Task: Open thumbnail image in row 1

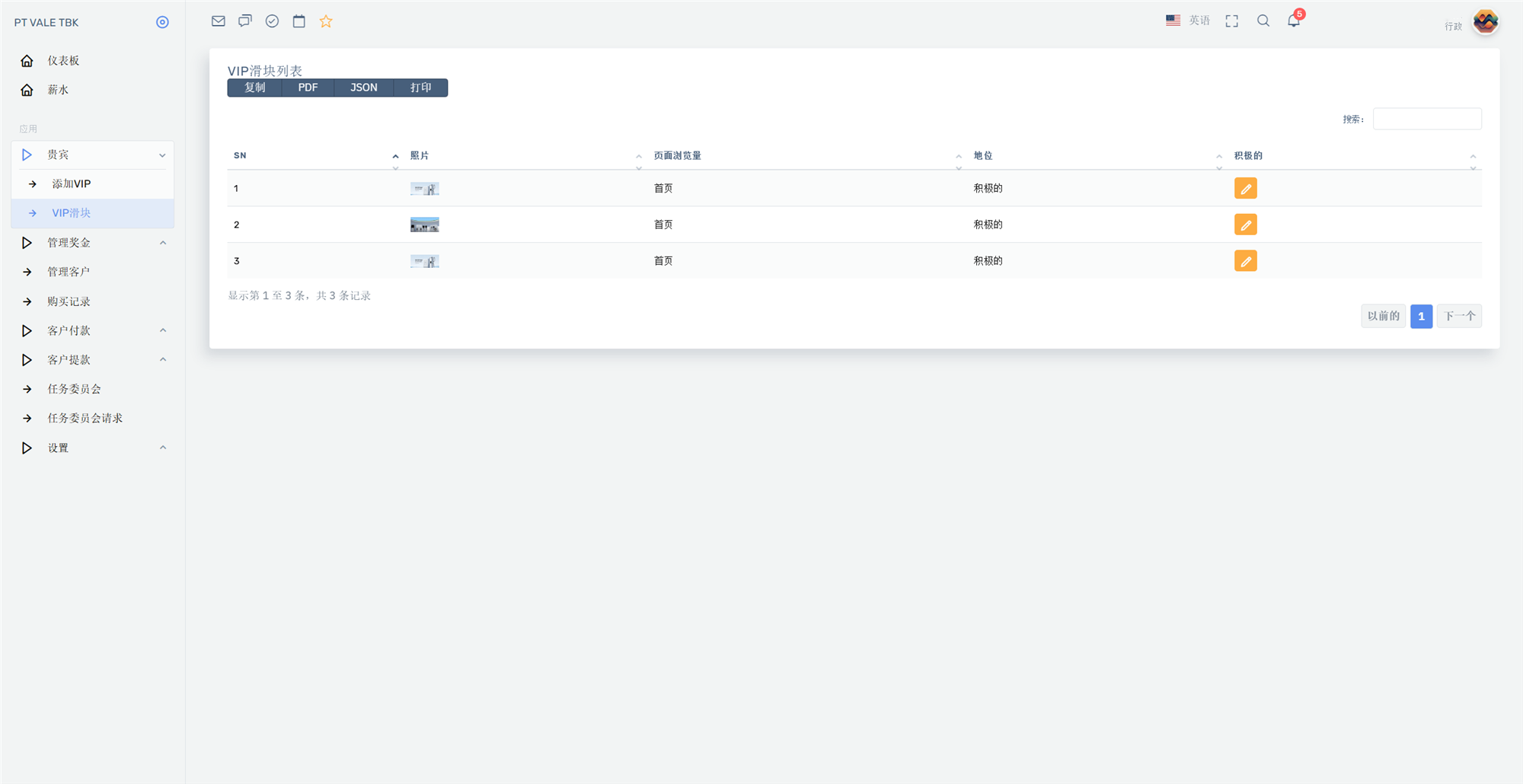Action: (x=424, y=189)
